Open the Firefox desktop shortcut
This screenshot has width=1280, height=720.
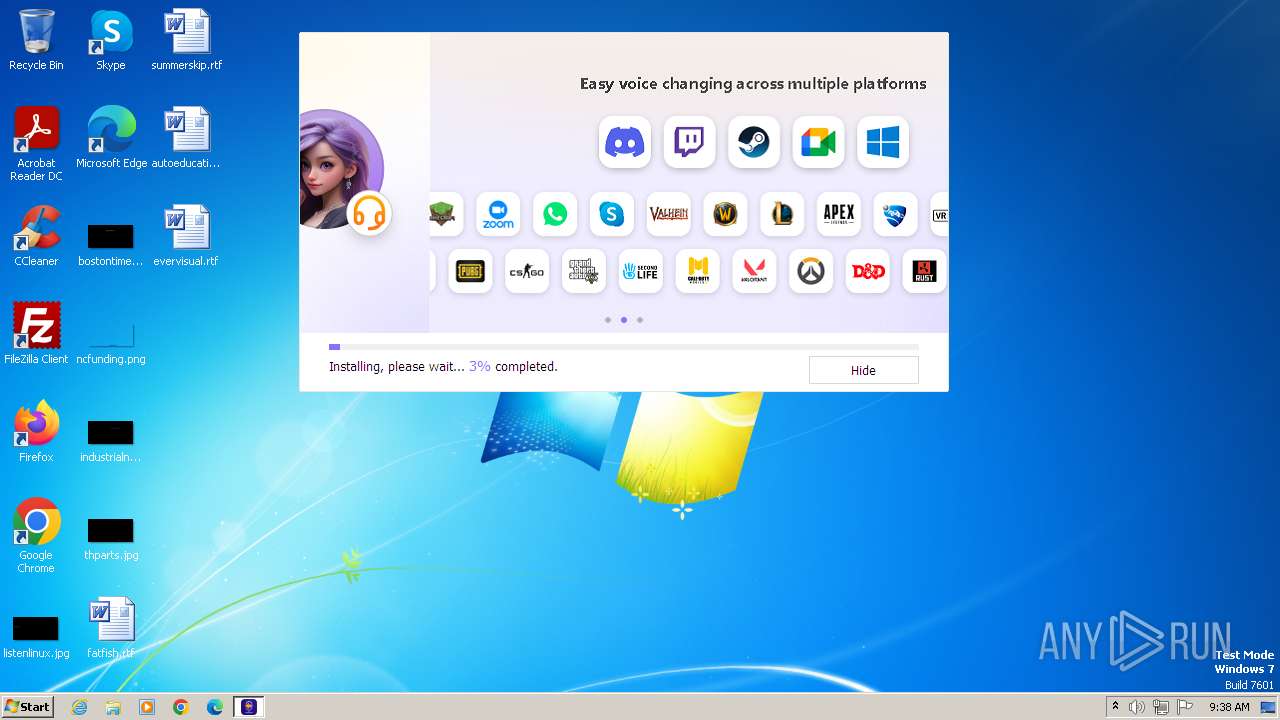(36, 432)
